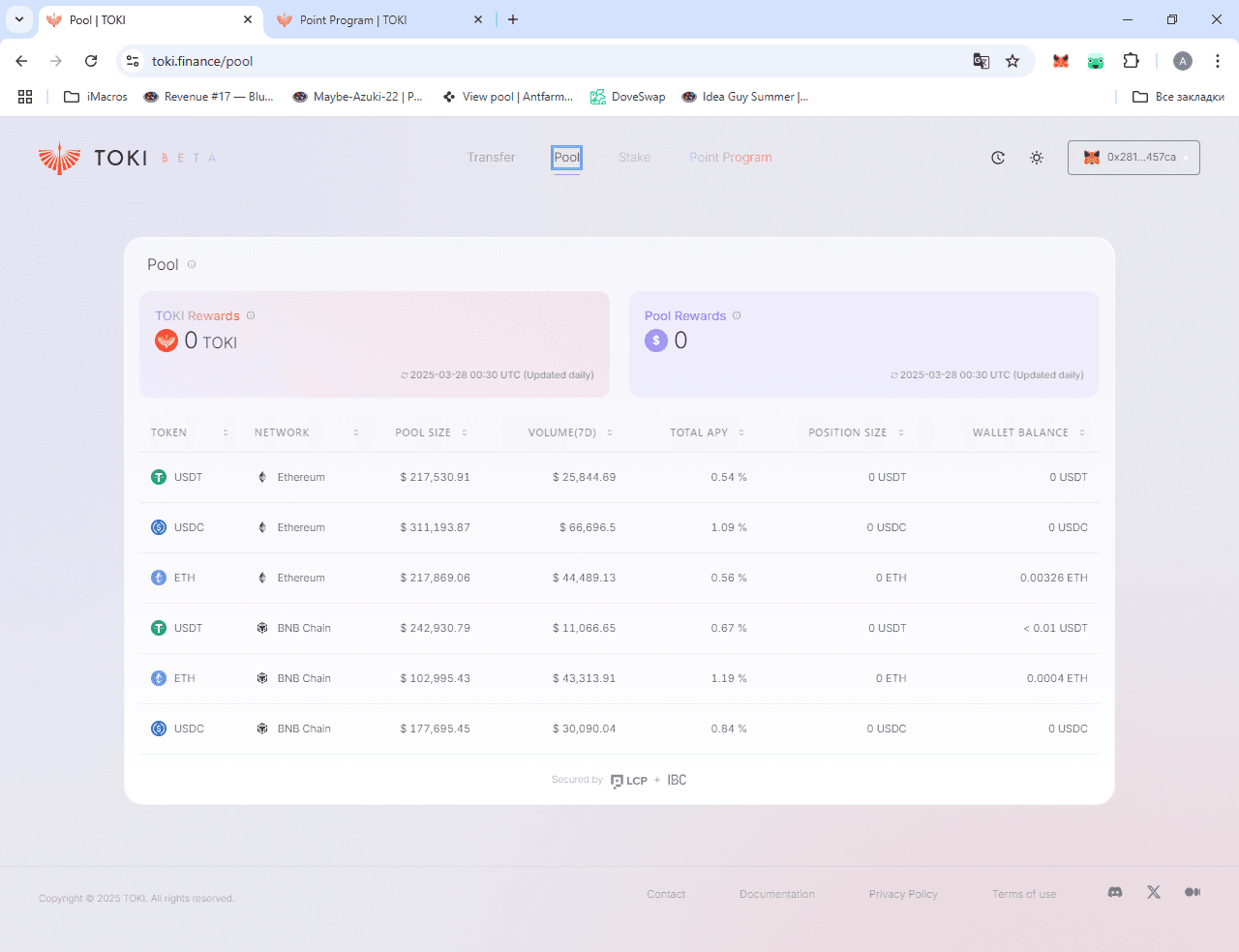Click Ethereum network icon in USDT row

[x=262, y=477]
